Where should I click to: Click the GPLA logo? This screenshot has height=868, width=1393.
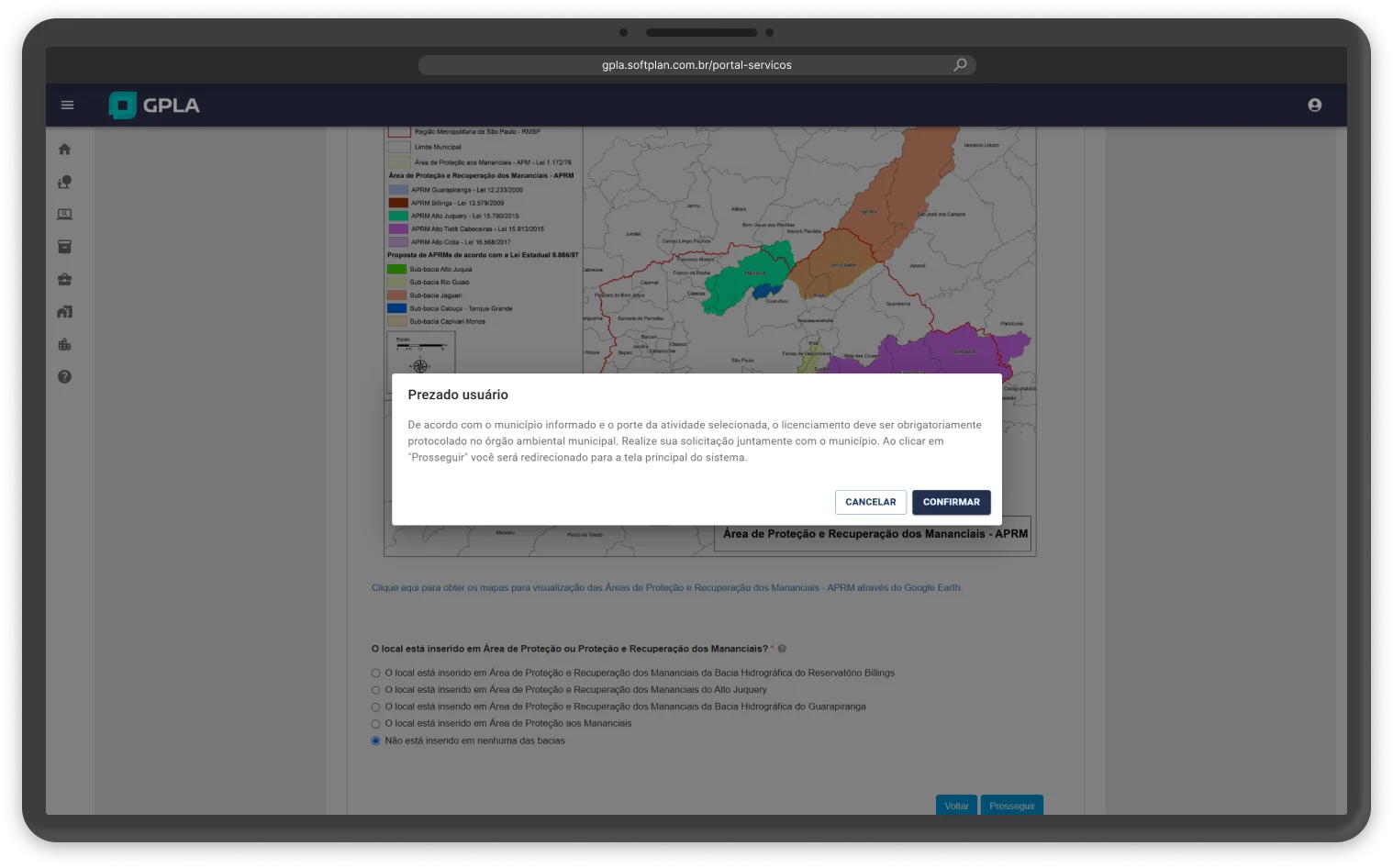154,106
